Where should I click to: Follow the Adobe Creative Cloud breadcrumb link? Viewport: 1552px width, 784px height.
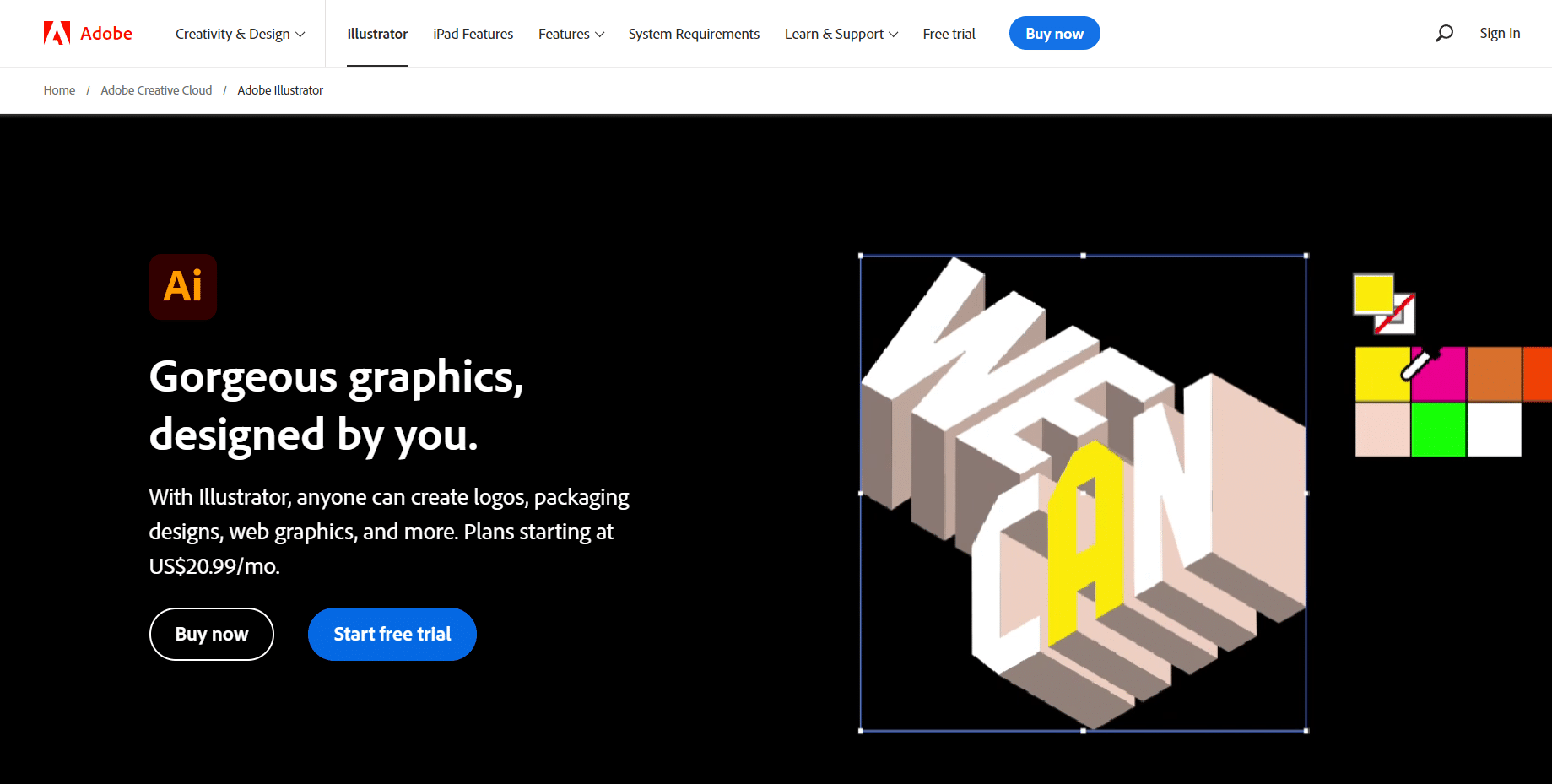click(156, 89)
